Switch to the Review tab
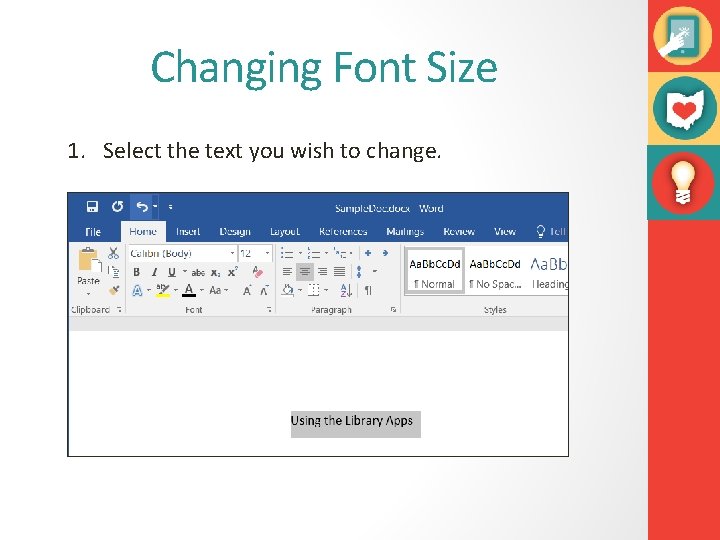 coord(459,232)
